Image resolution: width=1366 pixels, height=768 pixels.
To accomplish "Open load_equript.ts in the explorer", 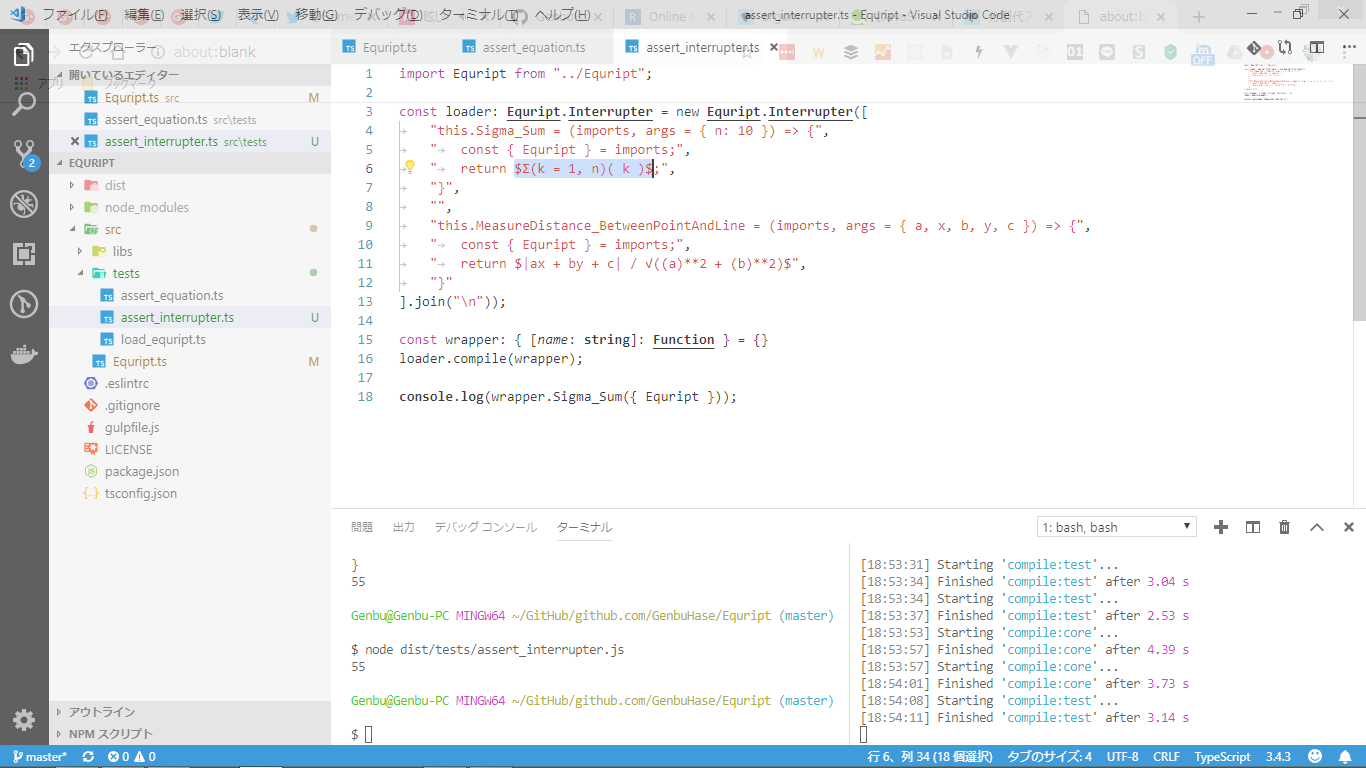I will click(163, 339).
